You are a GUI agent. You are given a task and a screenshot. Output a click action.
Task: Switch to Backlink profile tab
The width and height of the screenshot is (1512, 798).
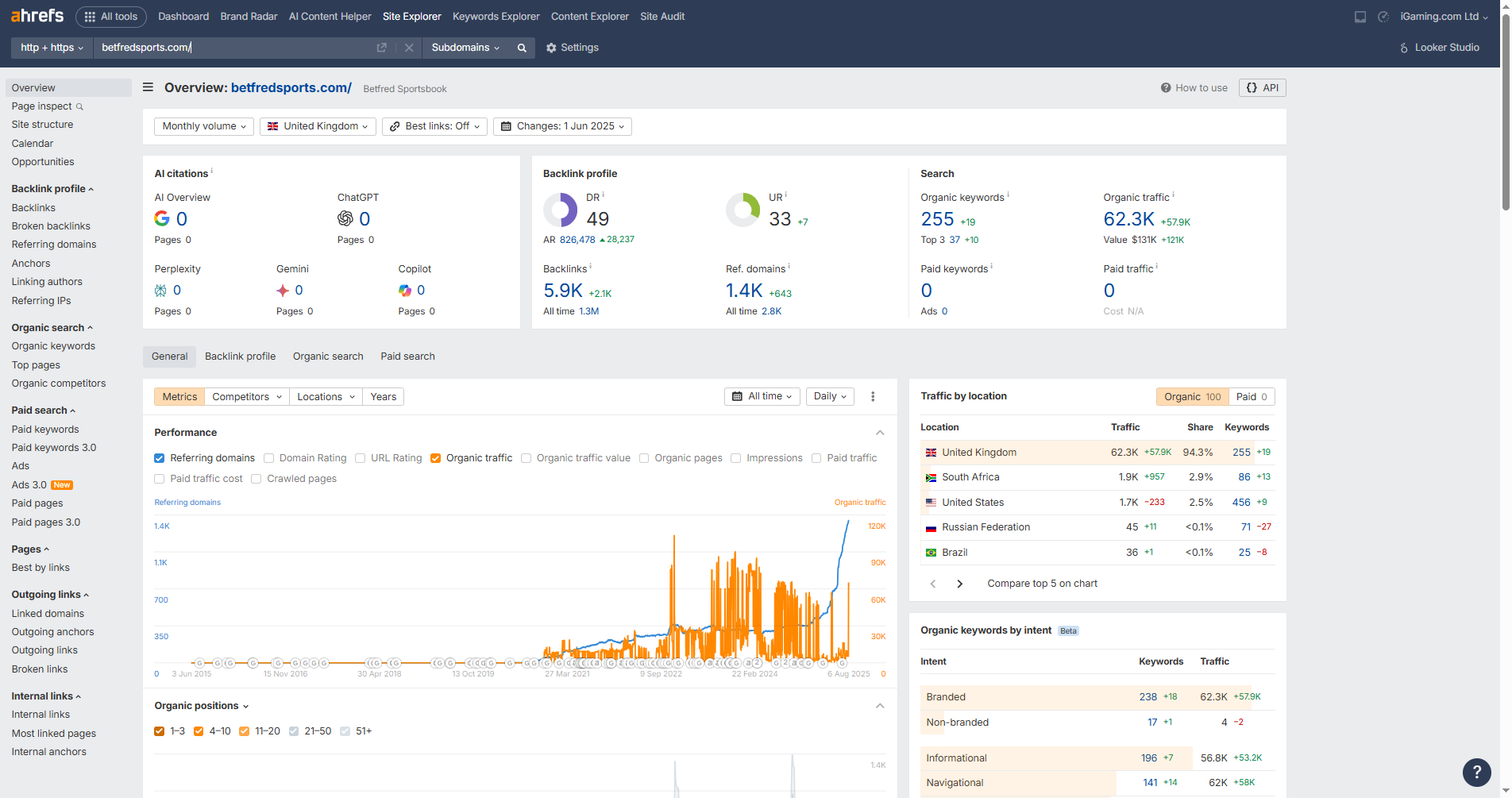pos(240,357)
